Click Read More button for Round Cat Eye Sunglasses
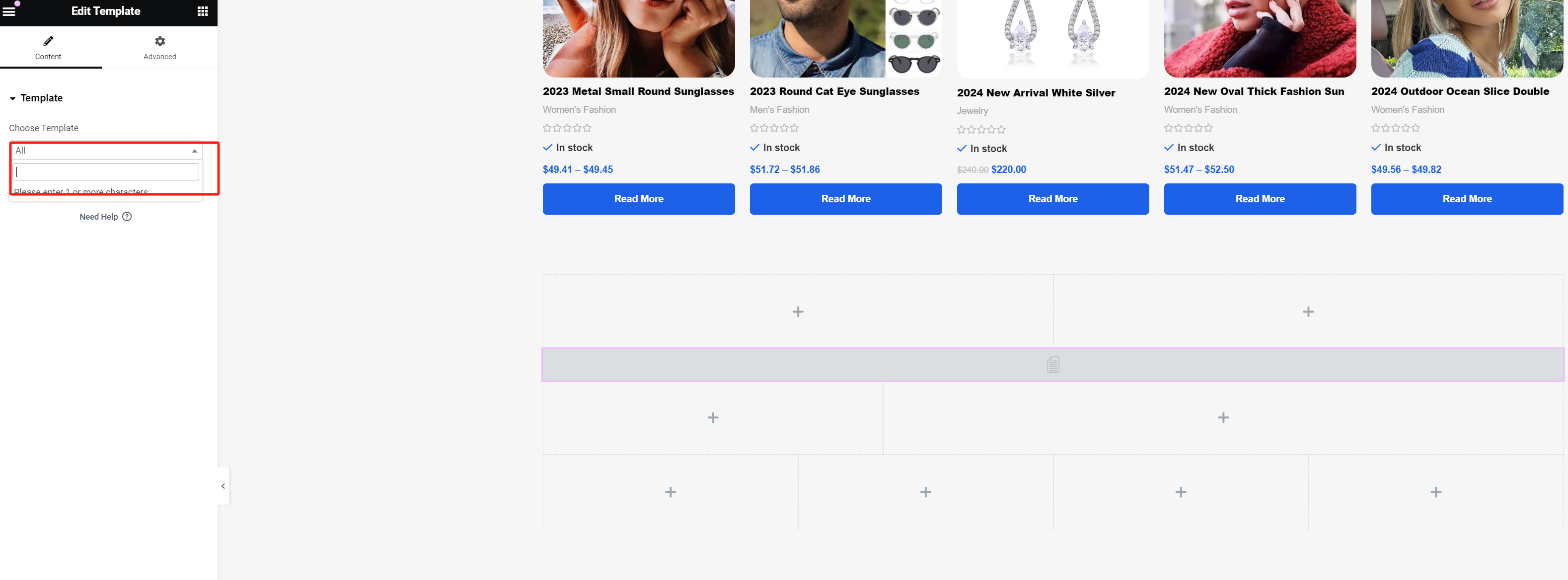 click(x=846, y=198)
